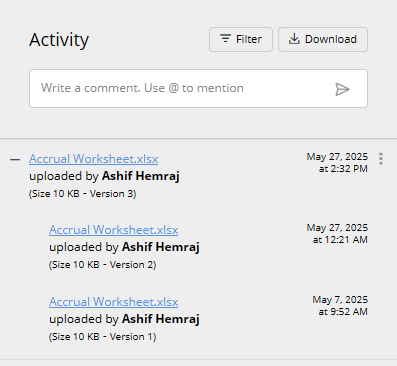
Task: Click the Activity heading
Action: [59, 40]
